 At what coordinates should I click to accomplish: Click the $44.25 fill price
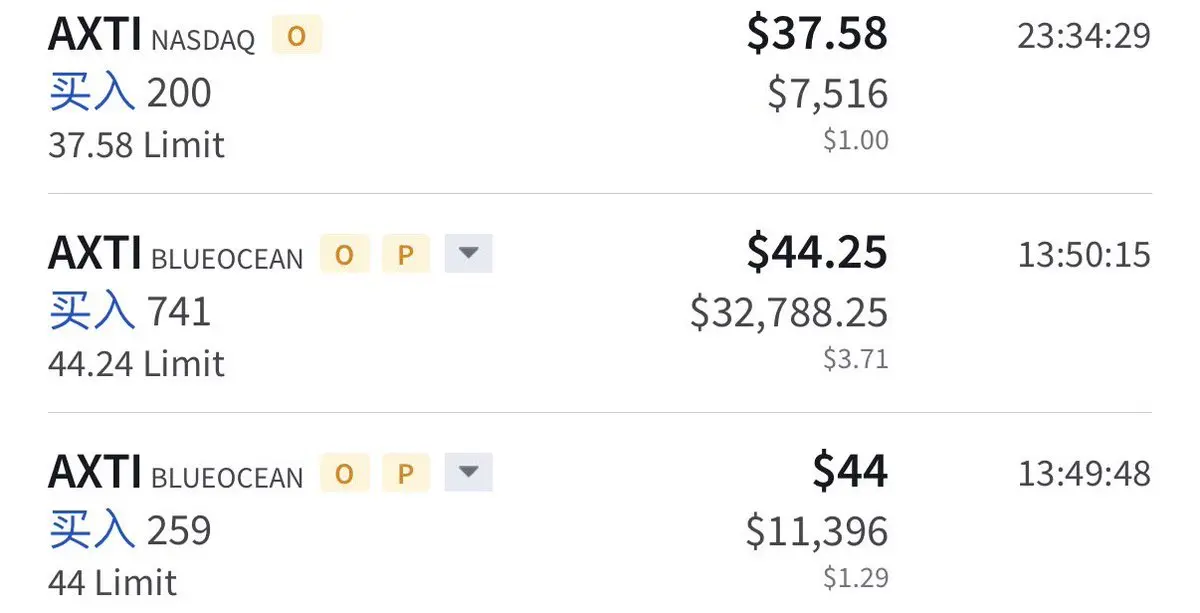click(817, 252)
